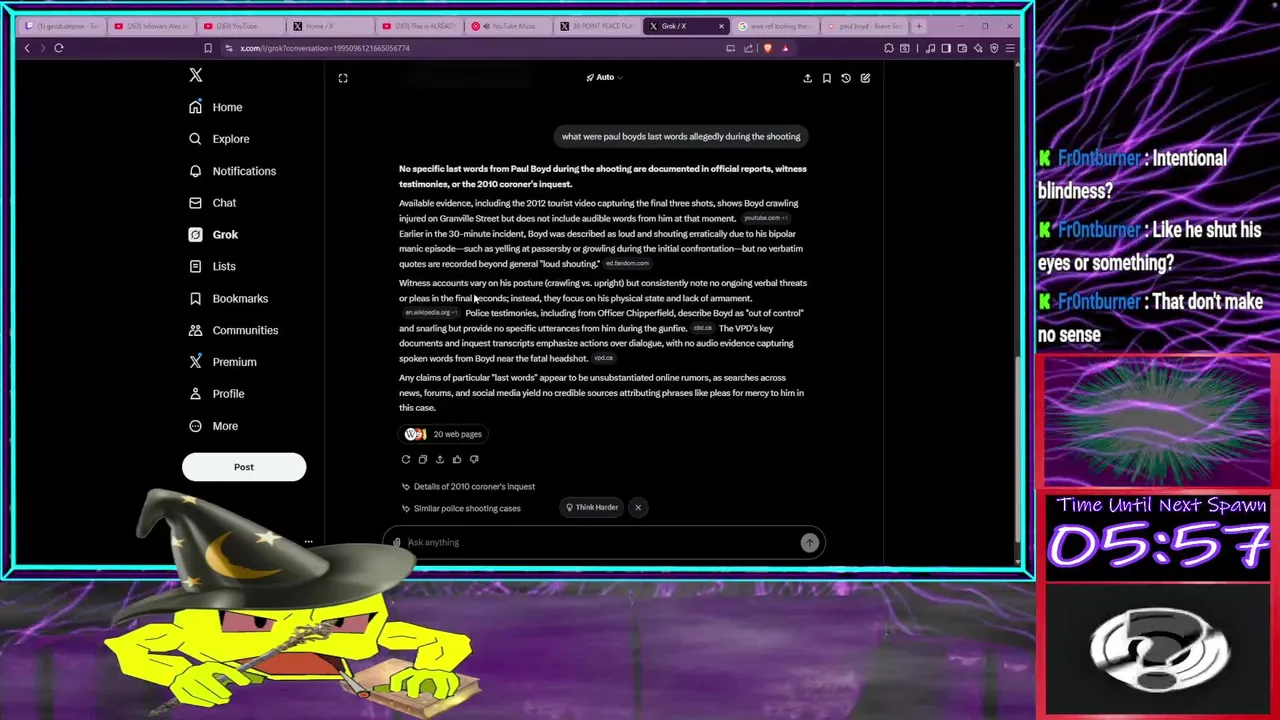Click the browser back arrow
This screenshot has width=1280, height=720.
[x=27, y=48]
